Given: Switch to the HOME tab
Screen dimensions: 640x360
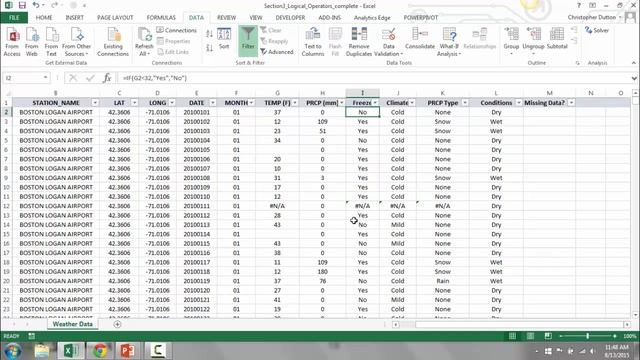Looking at the screenshot, I should pyautogui.click(x=44, y=18).
